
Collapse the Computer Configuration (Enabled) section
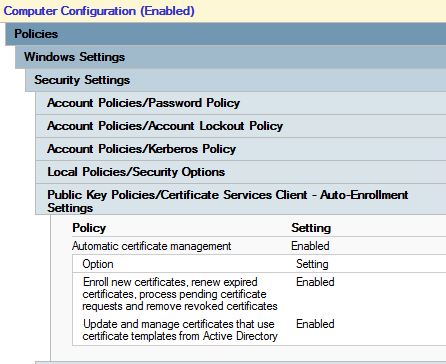tap(223, 11)
